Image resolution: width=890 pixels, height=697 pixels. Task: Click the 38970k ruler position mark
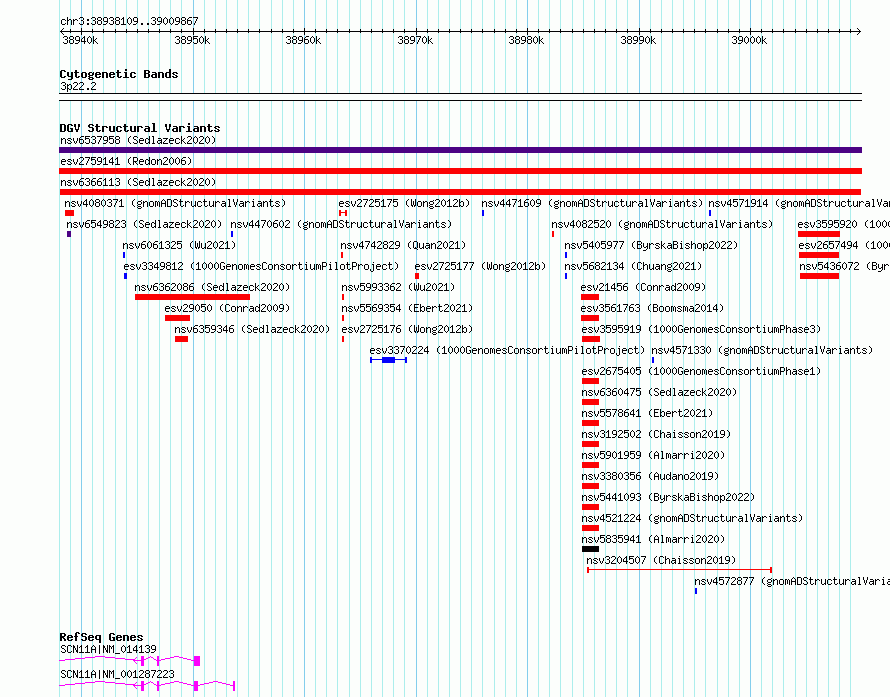[x=415, y=40]
